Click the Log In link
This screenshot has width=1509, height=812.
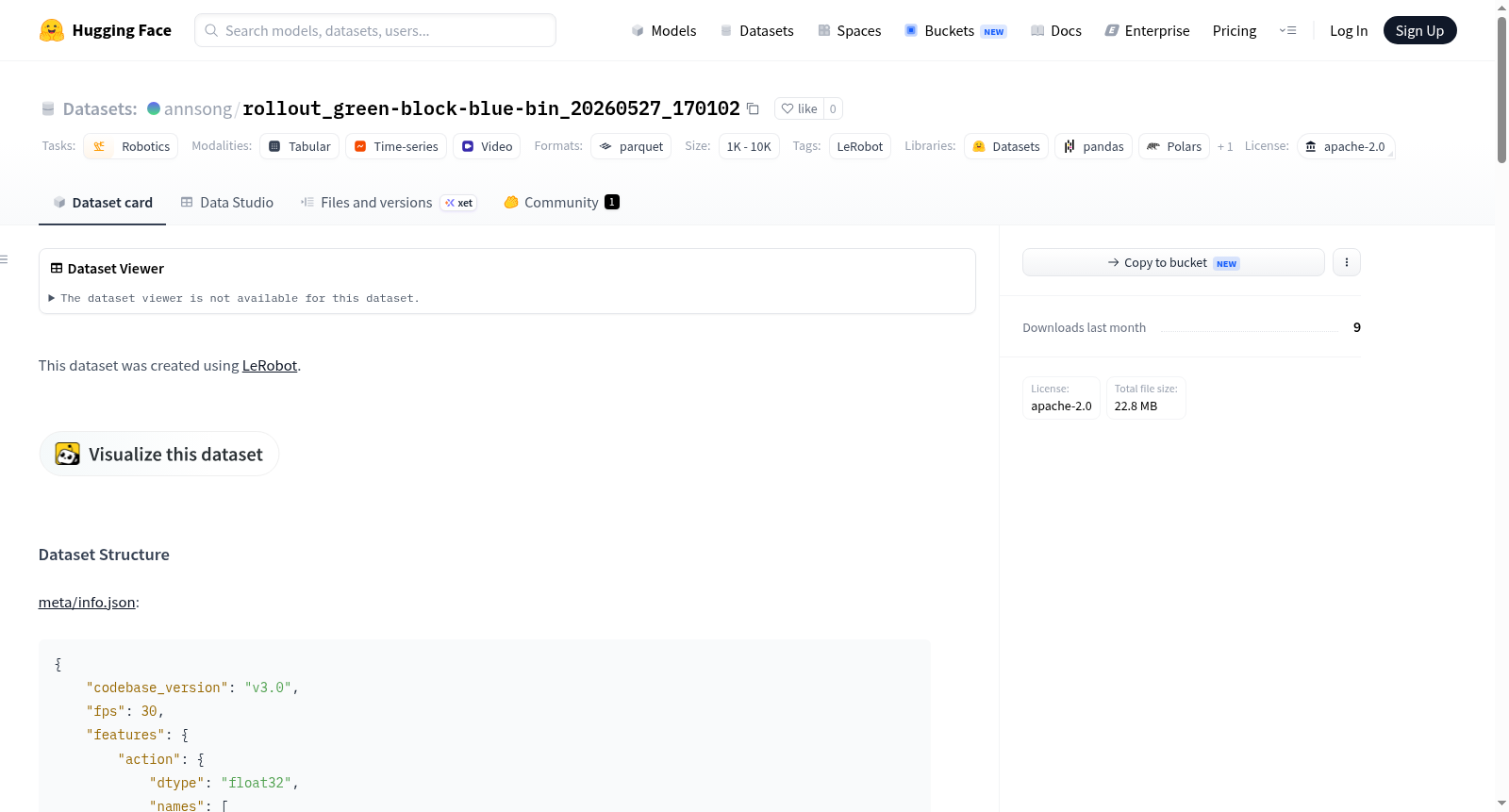click(x=1349, y=30)
